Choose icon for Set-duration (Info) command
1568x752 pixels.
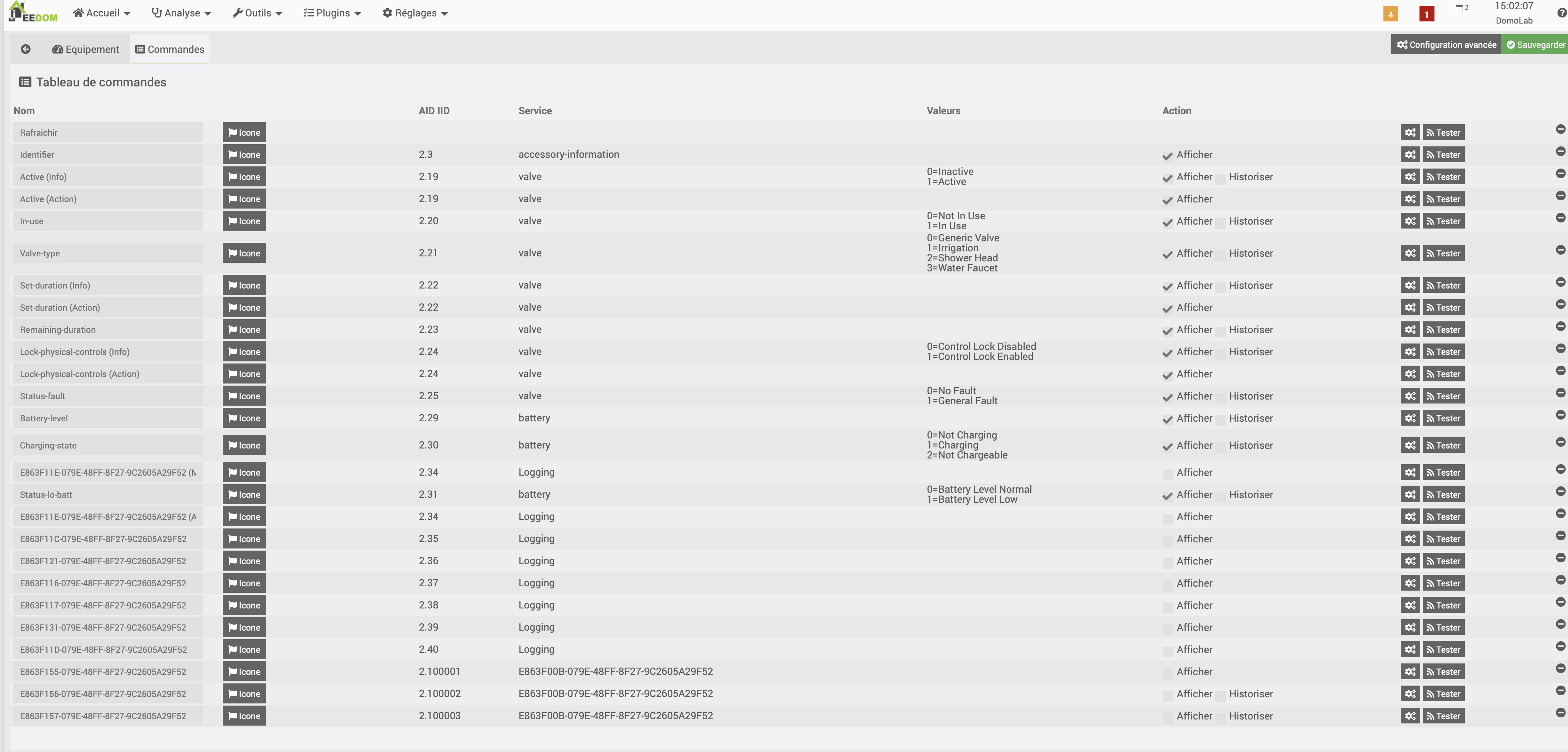(244, 286)
